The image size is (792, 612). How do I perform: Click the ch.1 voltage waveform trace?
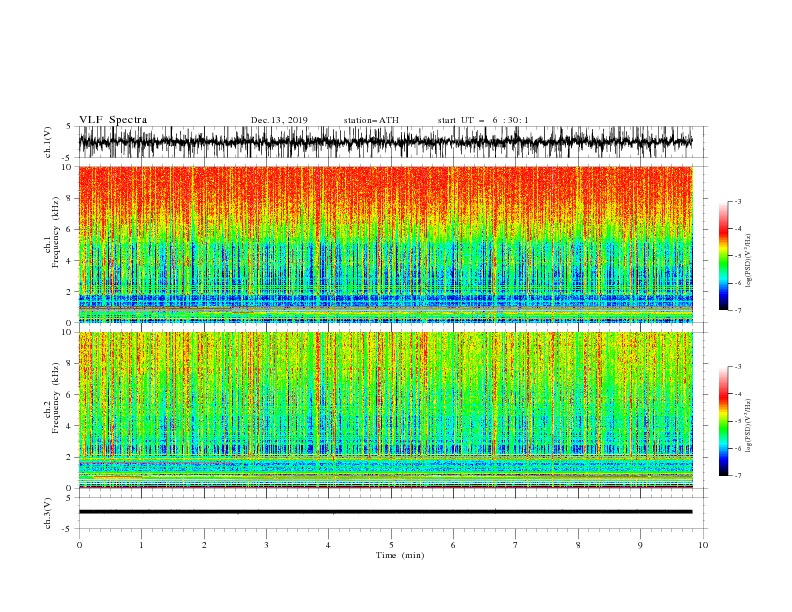(x=386, y=142)
